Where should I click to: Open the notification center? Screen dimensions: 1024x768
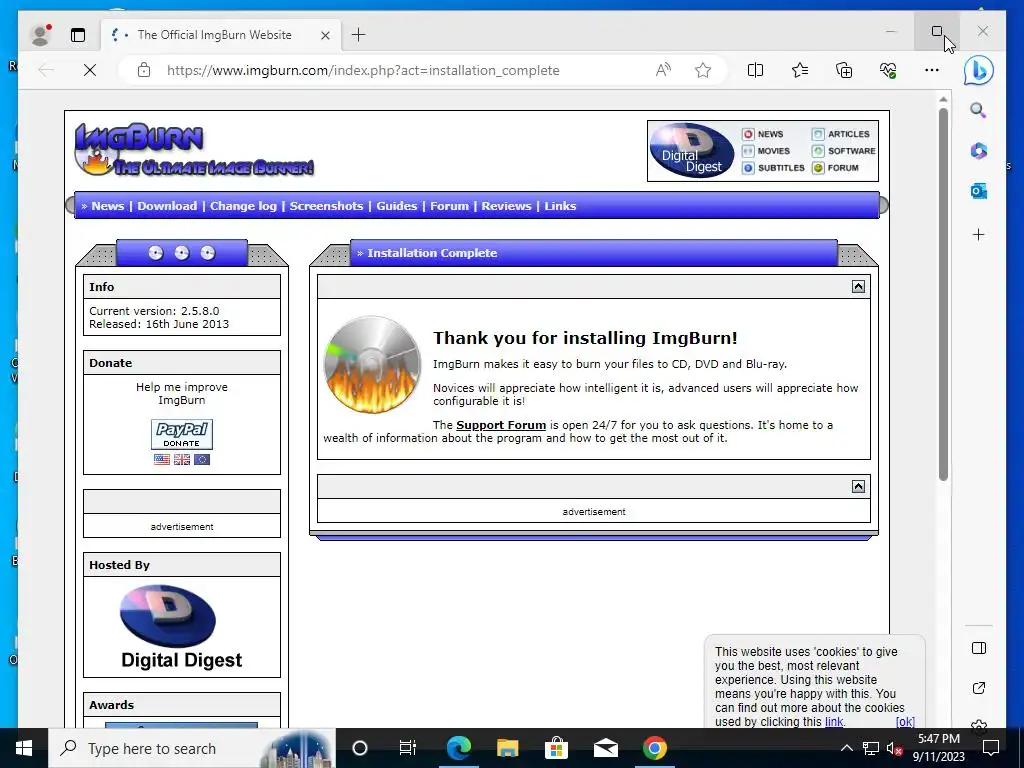pyautogui.click(x=991, y=748)
